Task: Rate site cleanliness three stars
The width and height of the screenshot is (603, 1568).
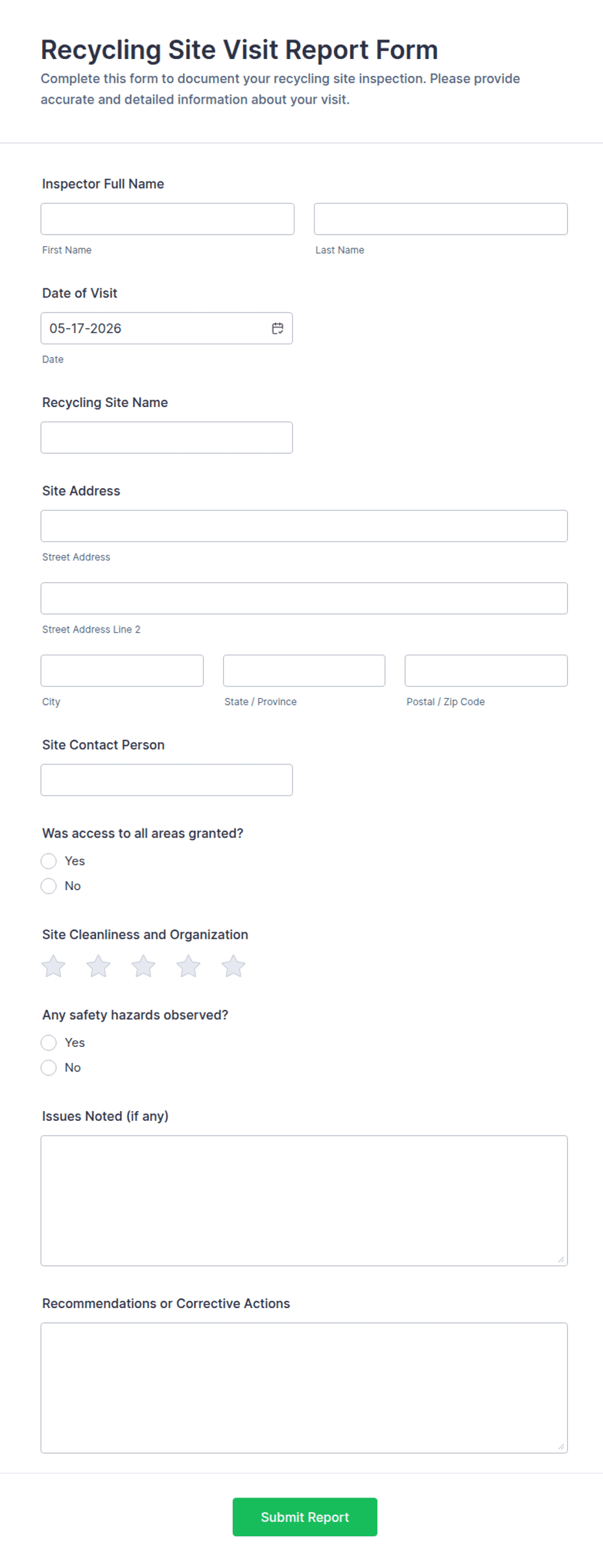Action: click(143, 966)
